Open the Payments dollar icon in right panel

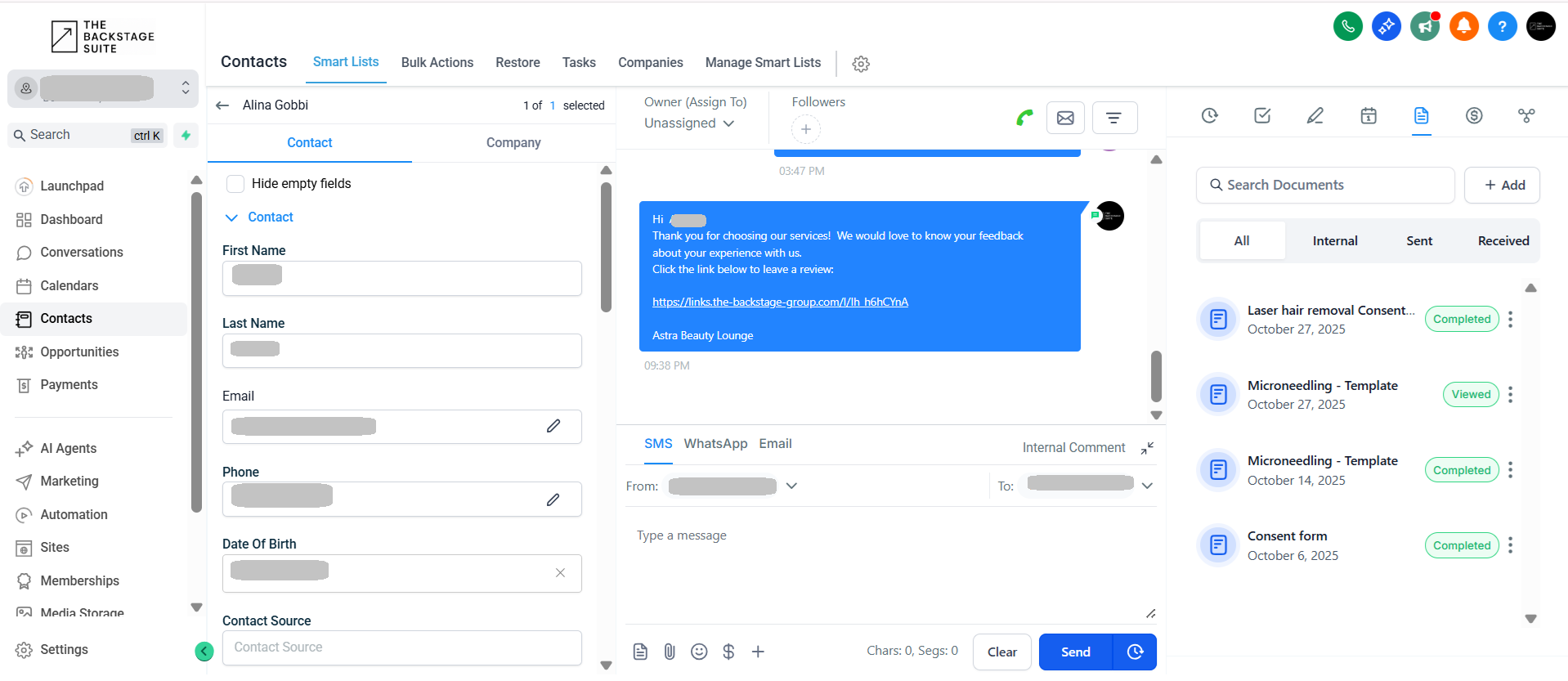coord(1473,116)
